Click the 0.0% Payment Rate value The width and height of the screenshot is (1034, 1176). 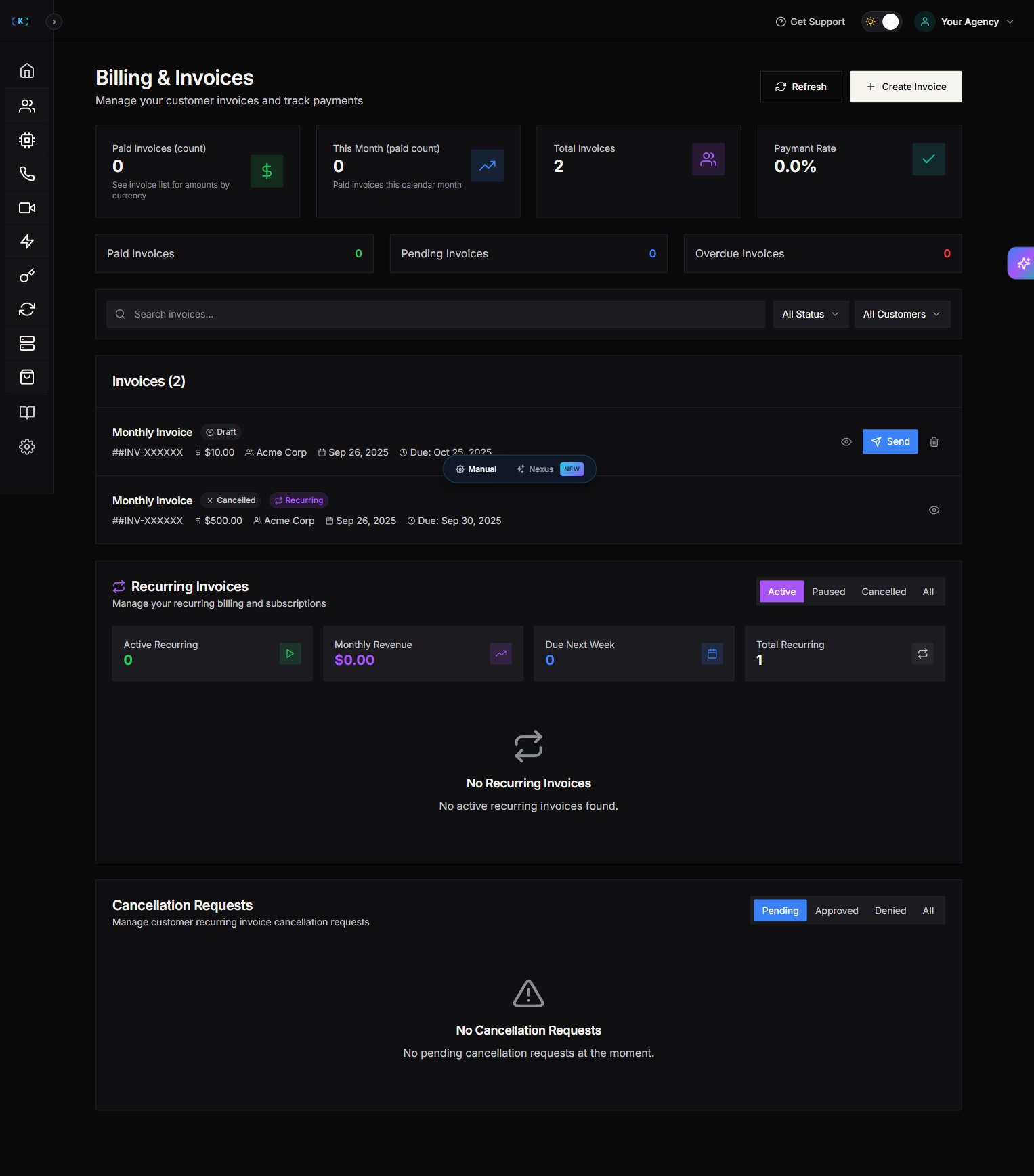coord(795,167)
